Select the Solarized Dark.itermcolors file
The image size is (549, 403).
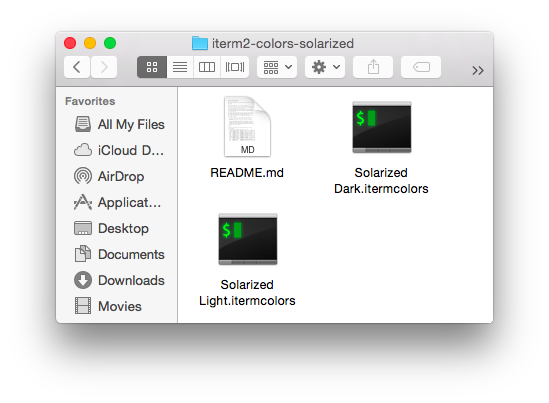381,148
